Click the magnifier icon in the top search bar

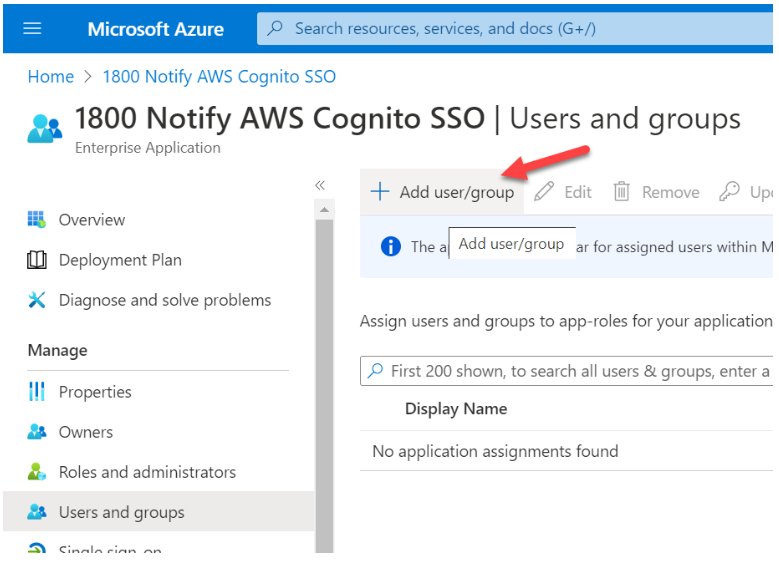275,28
